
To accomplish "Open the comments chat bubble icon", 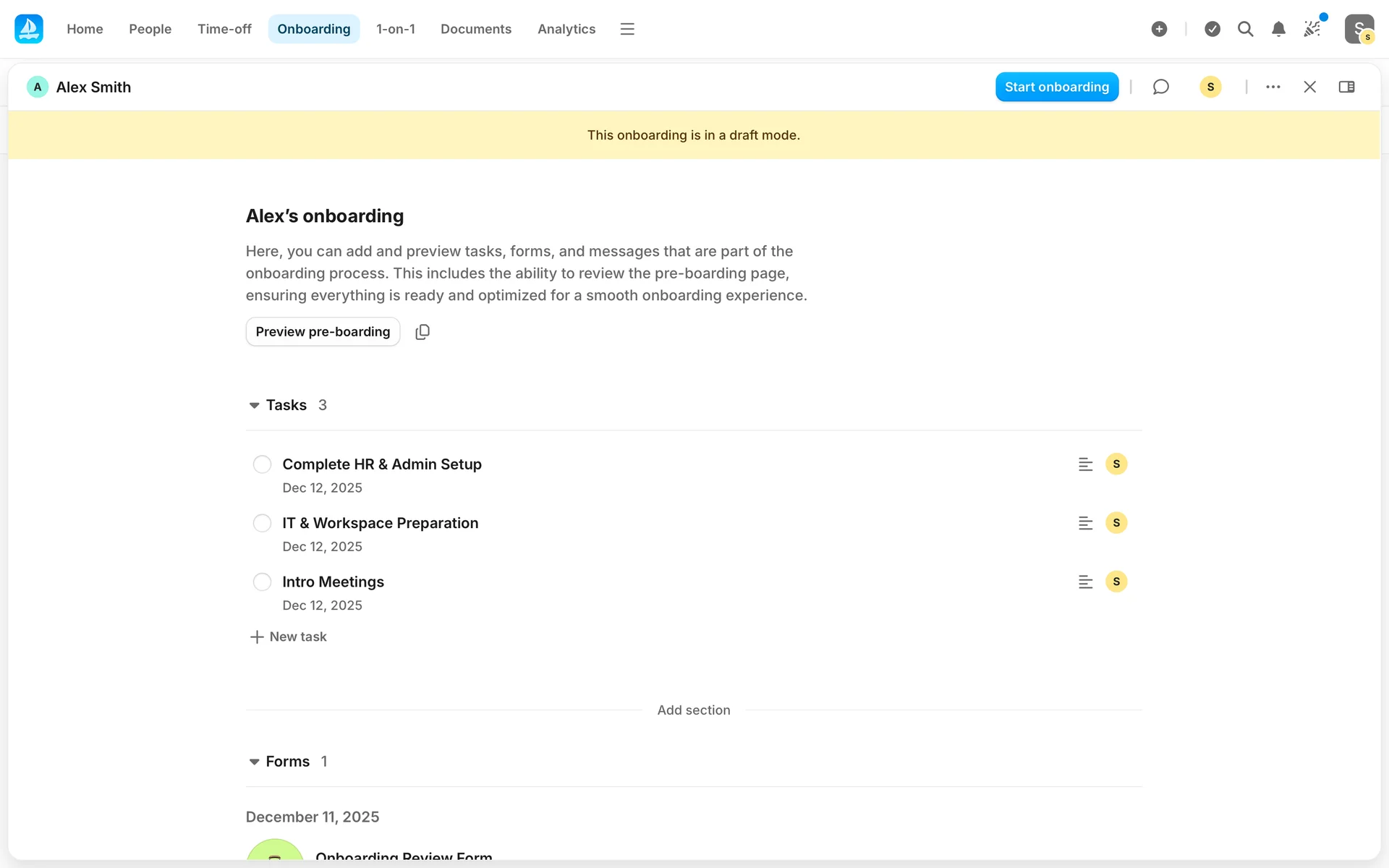I will pyautogui.click(x=1160, y=87).
